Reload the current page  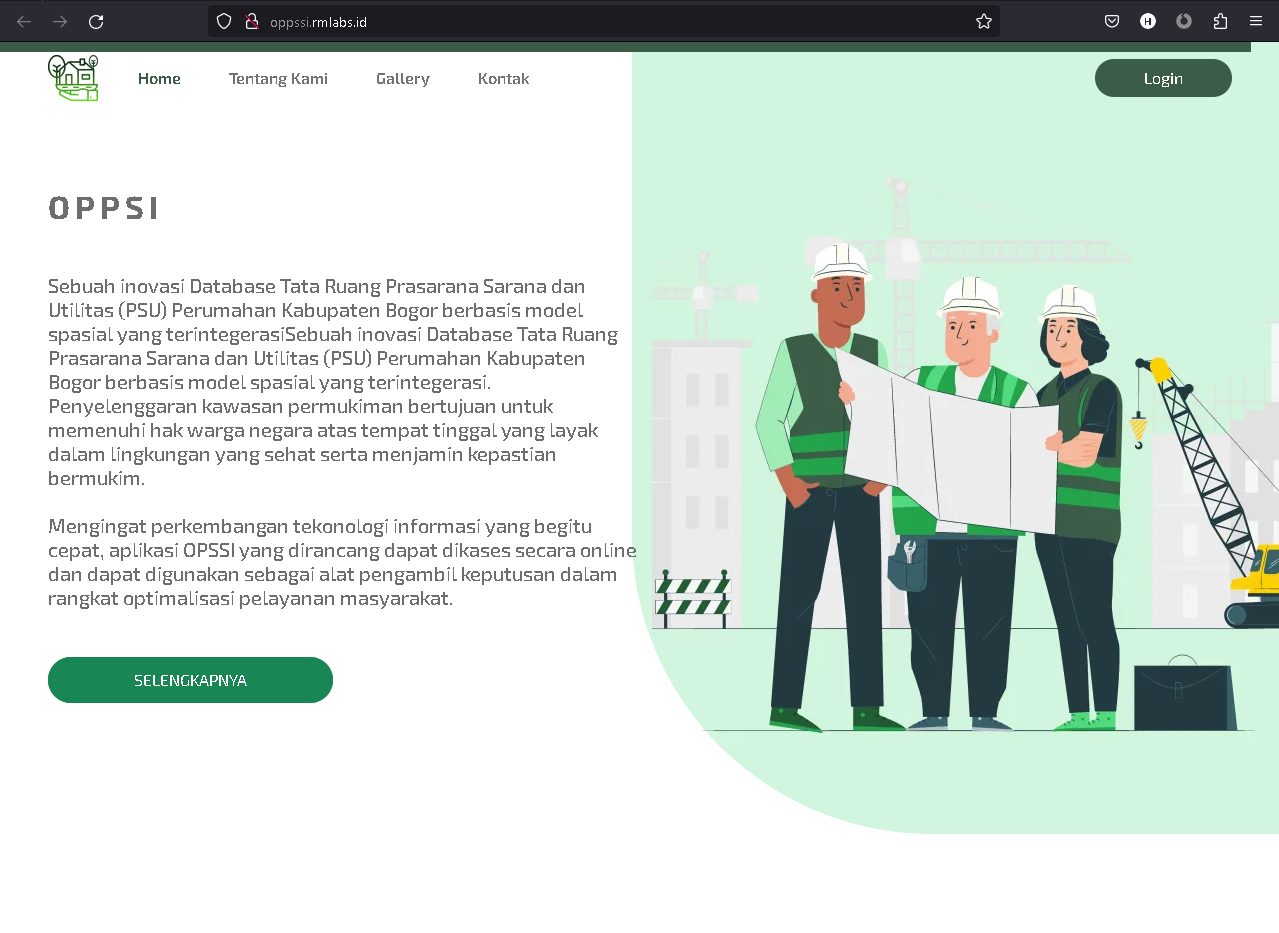click(96, 21)
